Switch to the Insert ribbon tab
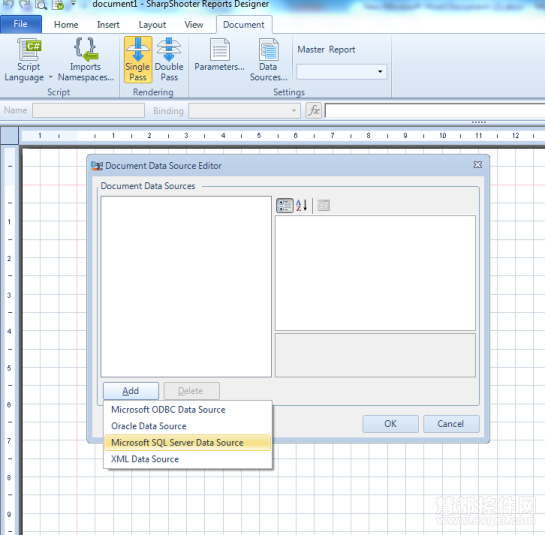The image size is (545, 535). coord(108,25)
